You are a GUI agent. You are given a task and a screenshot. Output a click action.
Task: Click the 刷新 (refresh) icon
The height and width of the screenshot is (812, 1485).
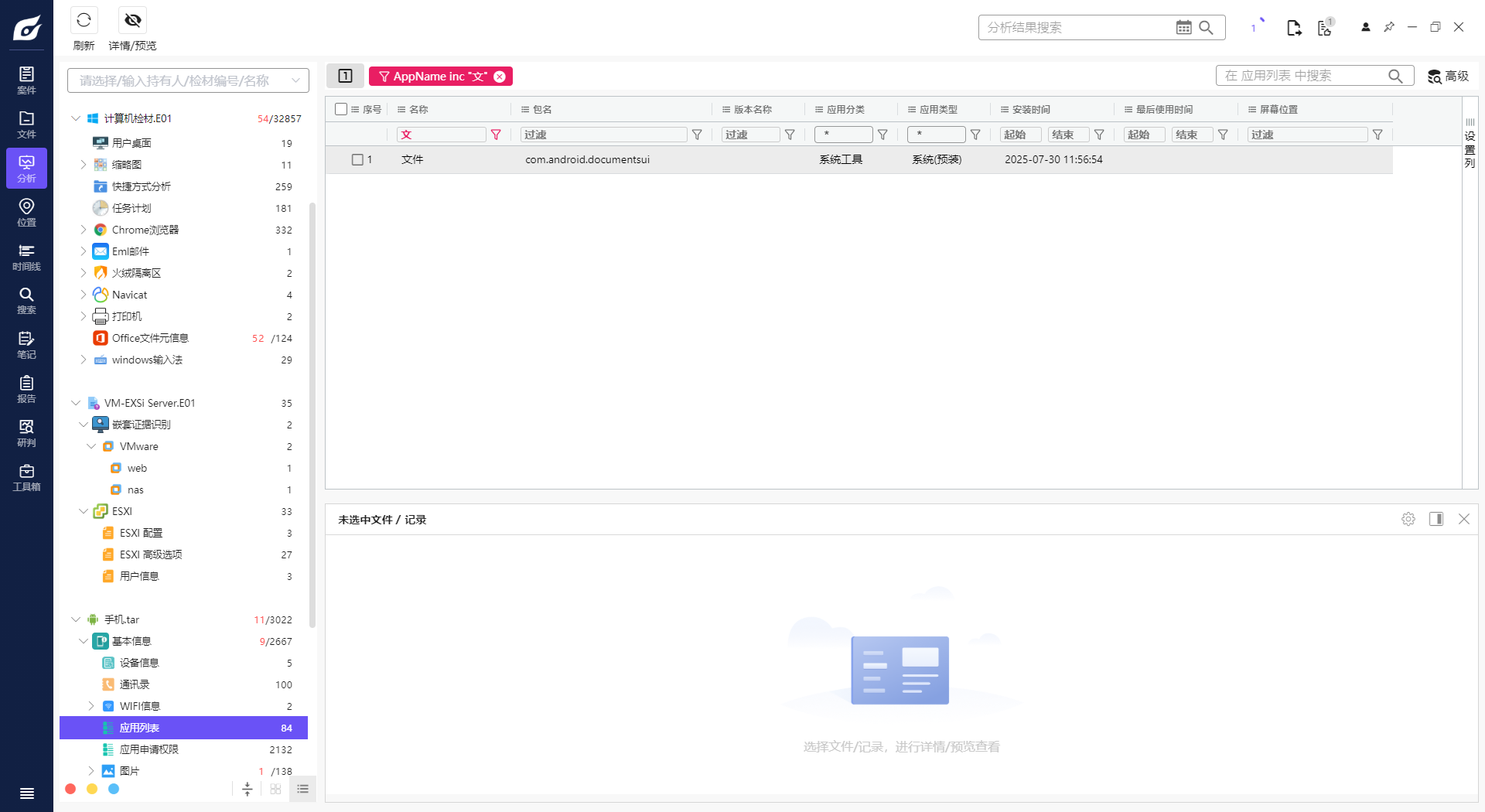tap(84, 21)
